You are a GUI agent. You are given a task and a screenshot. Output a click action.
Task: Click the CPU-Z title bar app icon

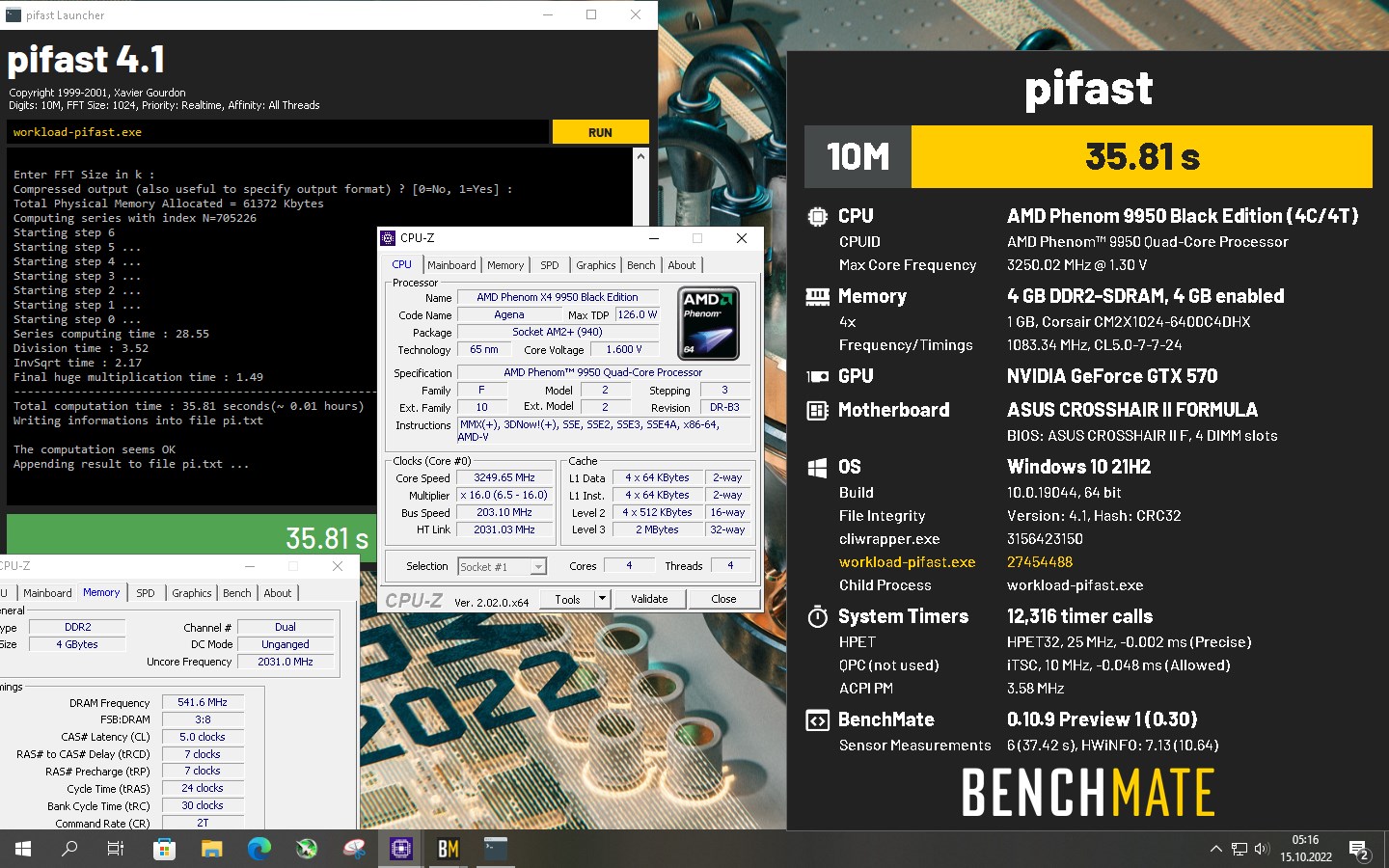[x=388, y=238]
